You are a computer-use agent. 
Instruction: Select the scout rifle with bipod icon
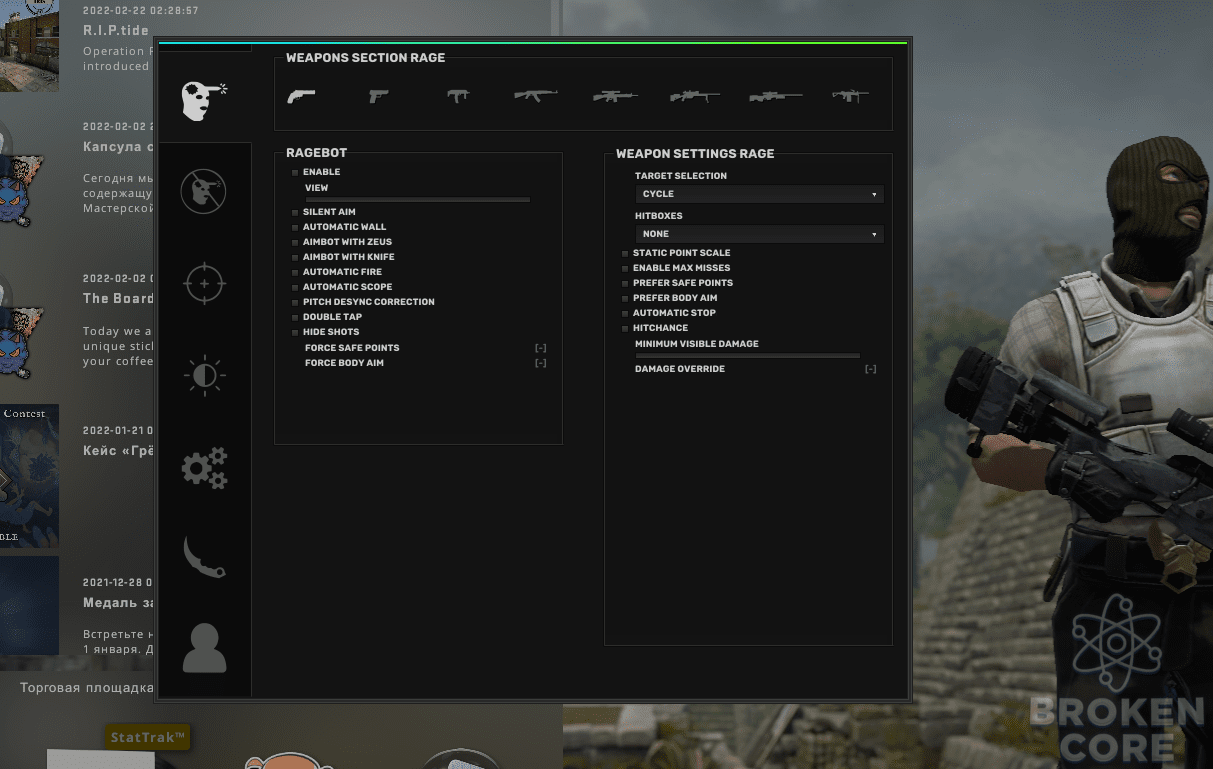pos(695,96)
